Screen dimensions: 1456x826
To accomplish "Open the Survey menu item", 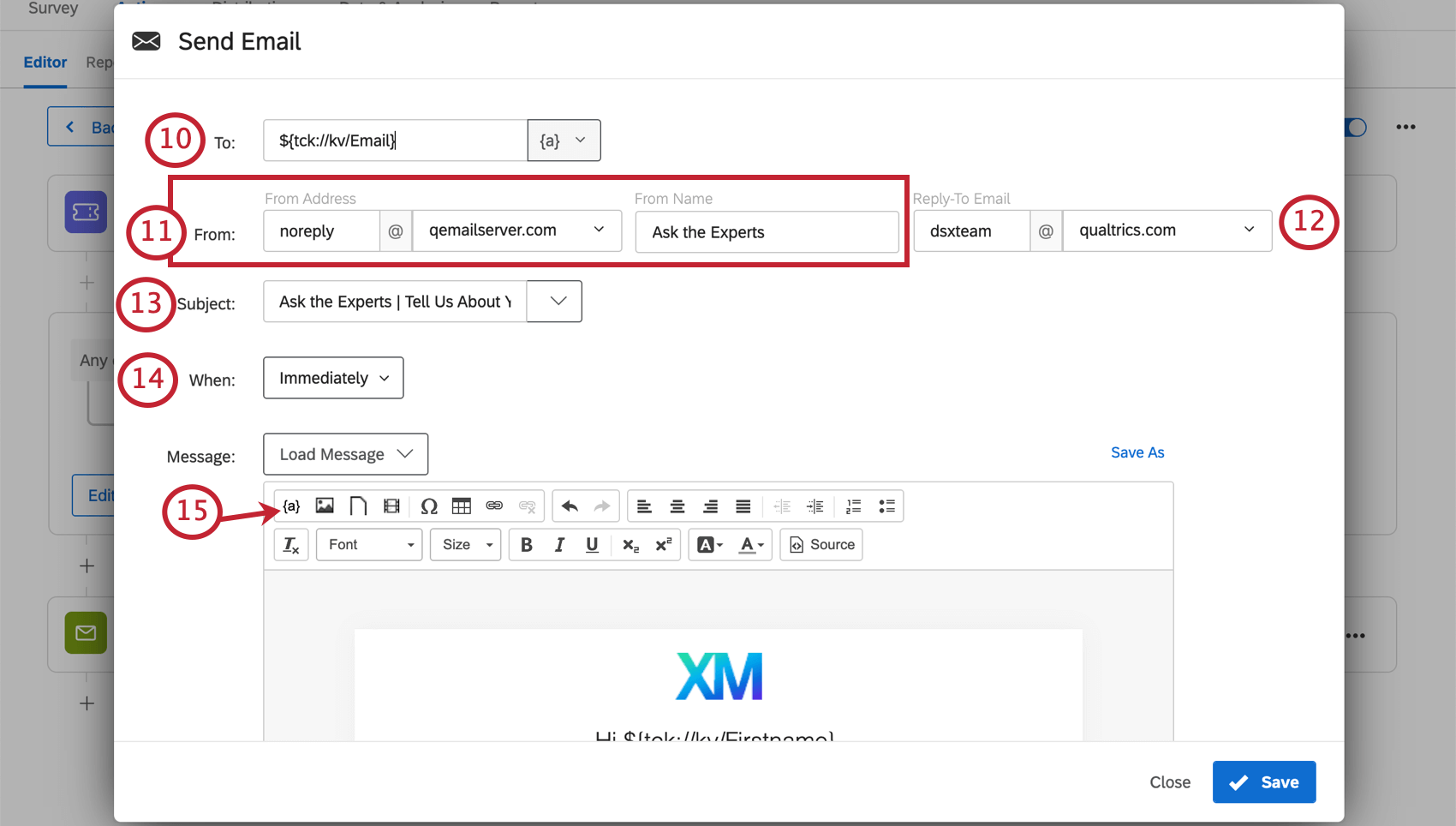I will tap(52, 9).
